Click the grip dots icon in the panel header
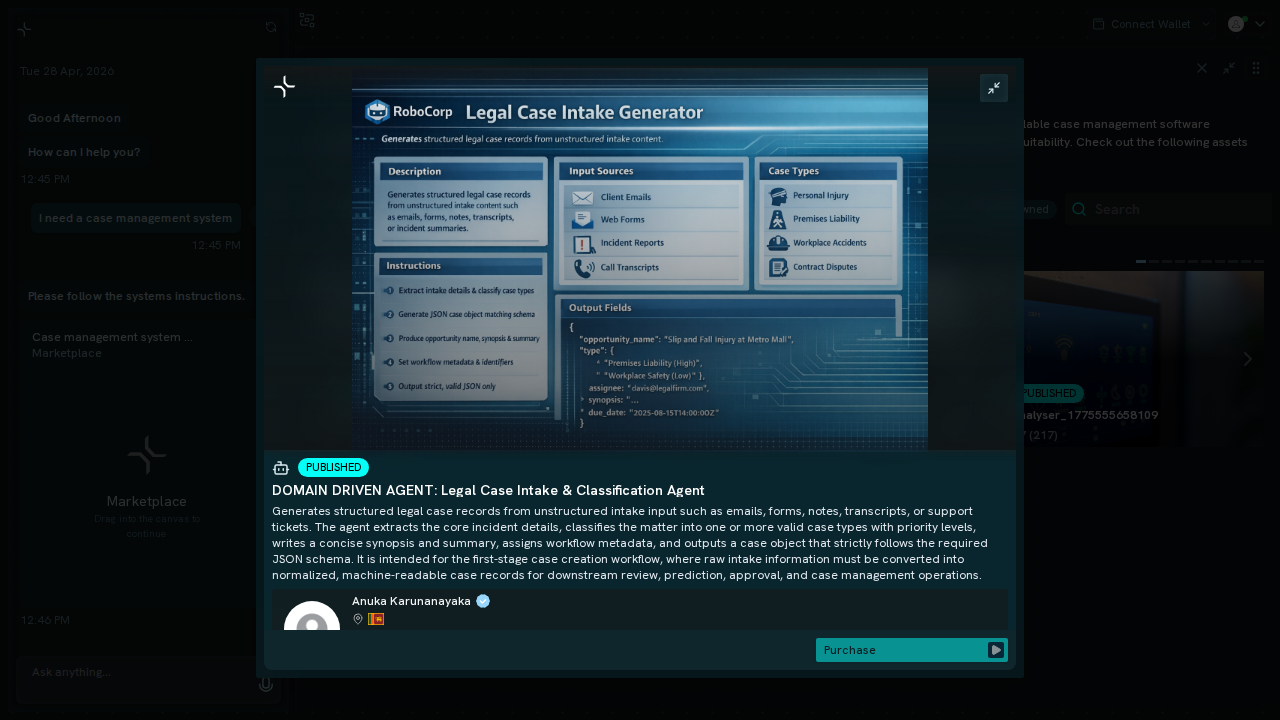The width and height of the screenshot is (1280, 720). (x=1256, y=68)
